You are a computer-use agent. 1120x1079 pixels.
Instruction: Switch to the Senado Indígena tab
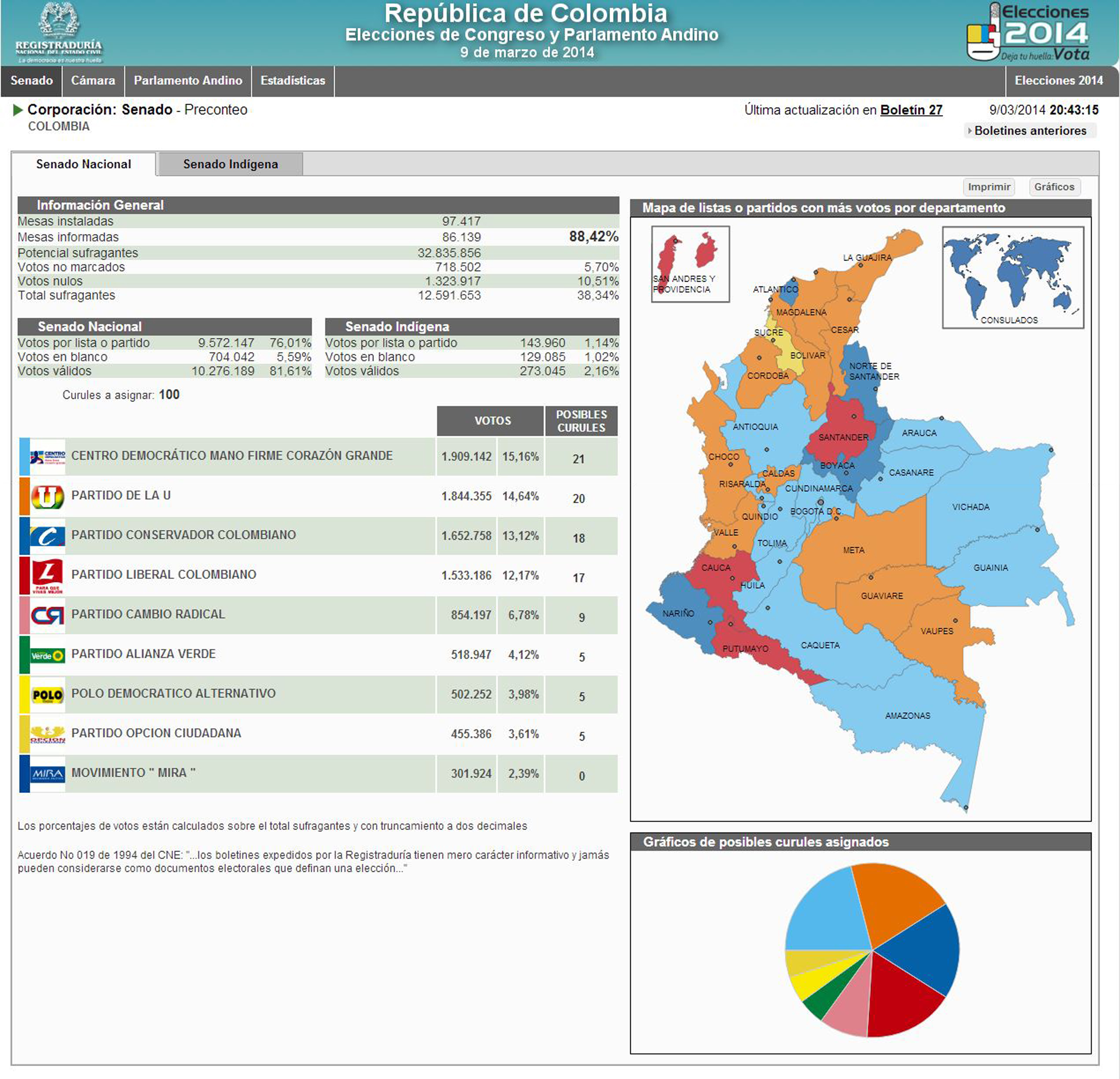coord(230,165)
